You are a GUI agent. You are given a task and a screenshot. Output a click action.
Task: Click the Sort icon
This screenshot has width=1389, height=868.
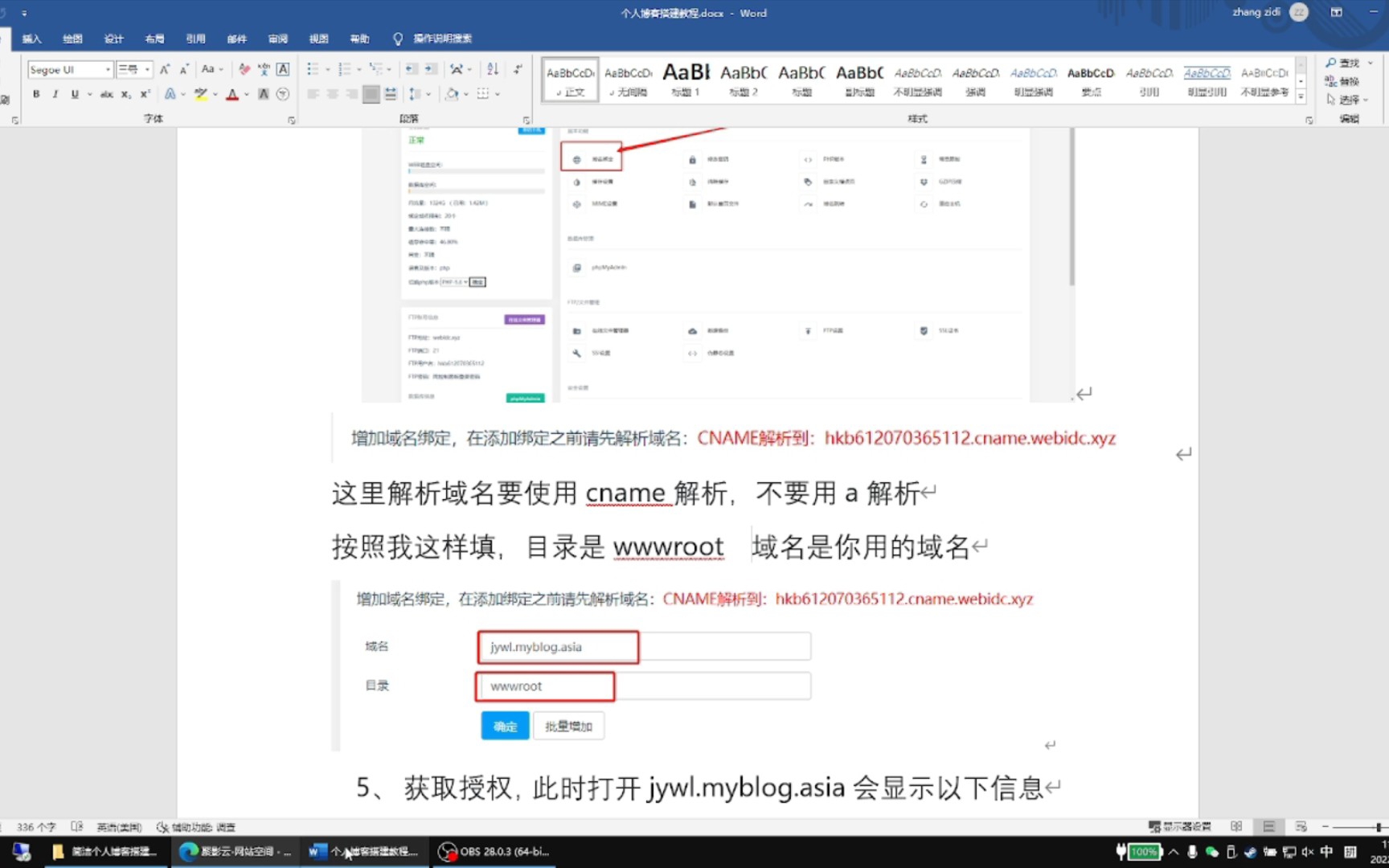[493, 69]
